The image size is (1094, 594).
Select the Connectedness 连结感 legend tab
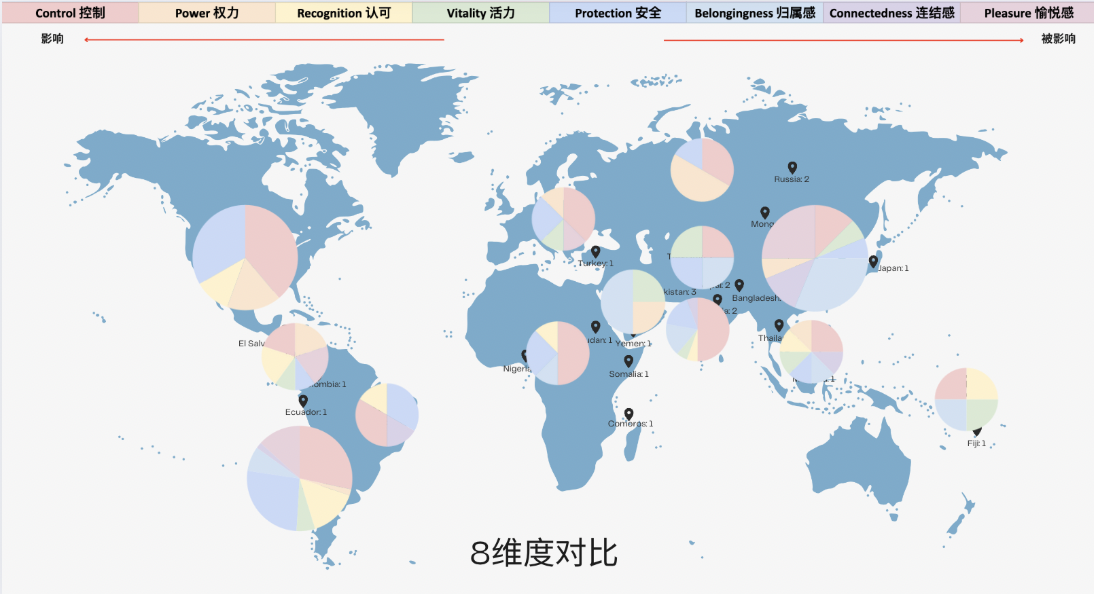coord(891,13)
